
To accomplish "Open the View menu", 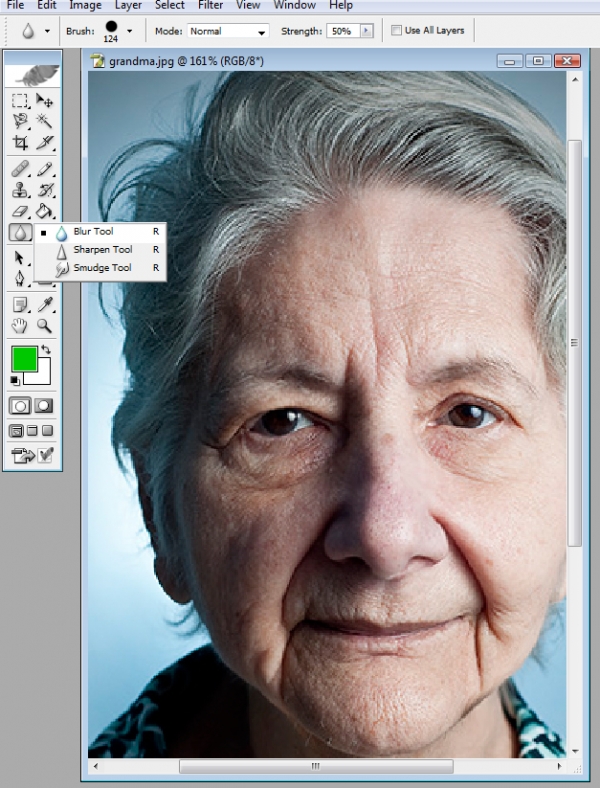I will click(x=248, y=5).
